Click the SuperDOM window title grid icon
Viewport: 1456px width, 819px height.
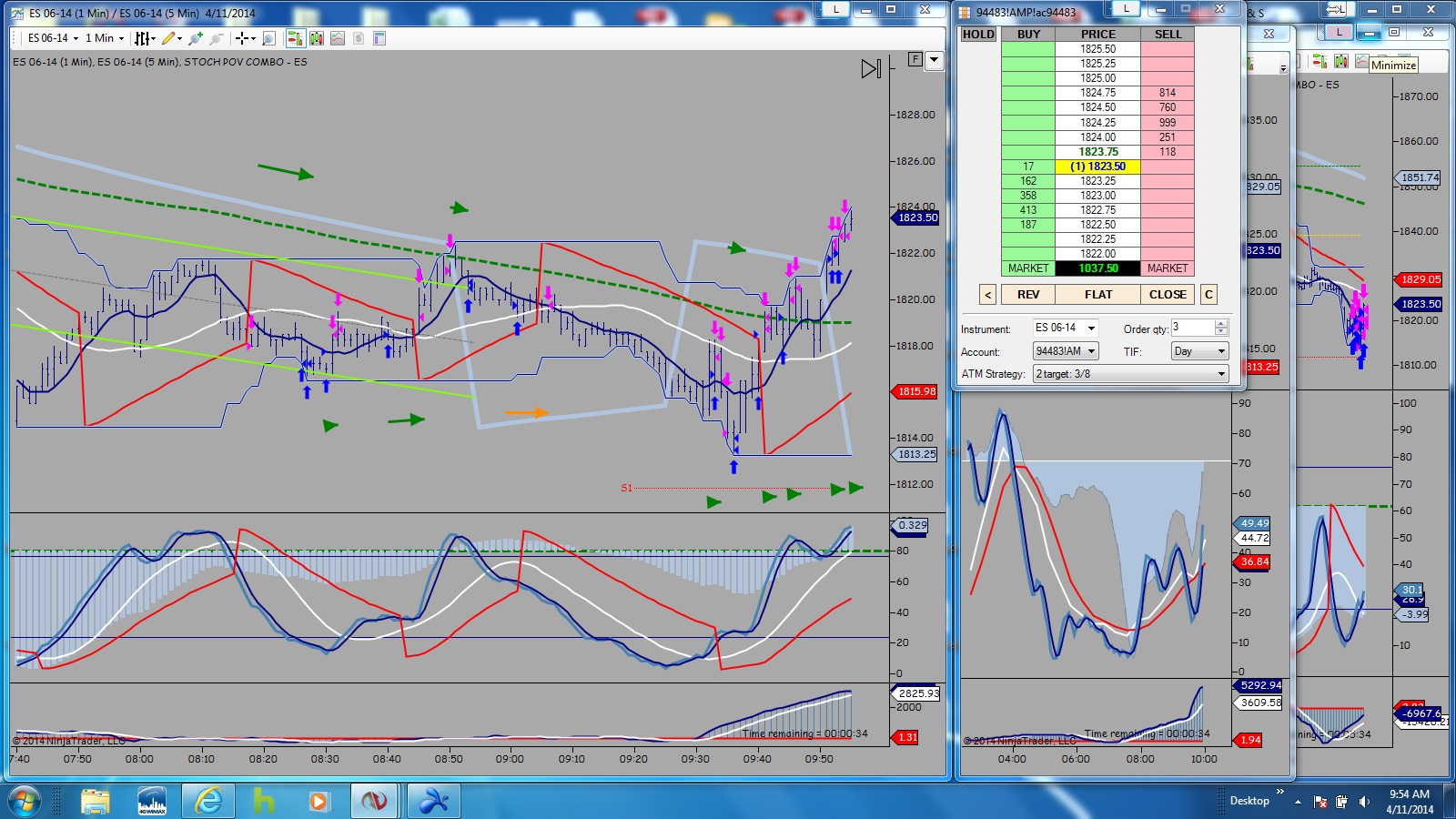click(x=965, y=13)
